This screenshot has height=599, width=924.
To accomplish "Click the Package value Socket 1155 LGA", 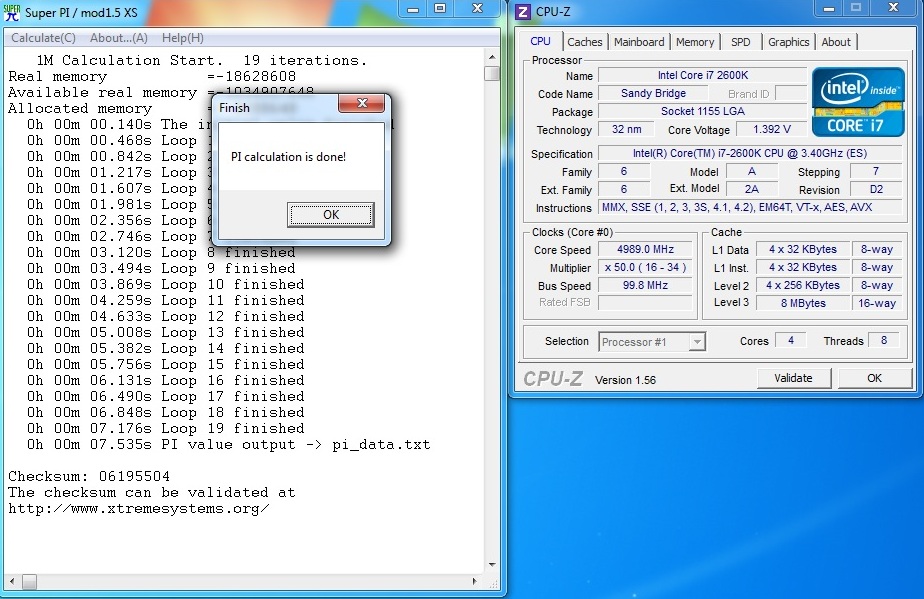I will pyautogui.click(x=702, y=111).
